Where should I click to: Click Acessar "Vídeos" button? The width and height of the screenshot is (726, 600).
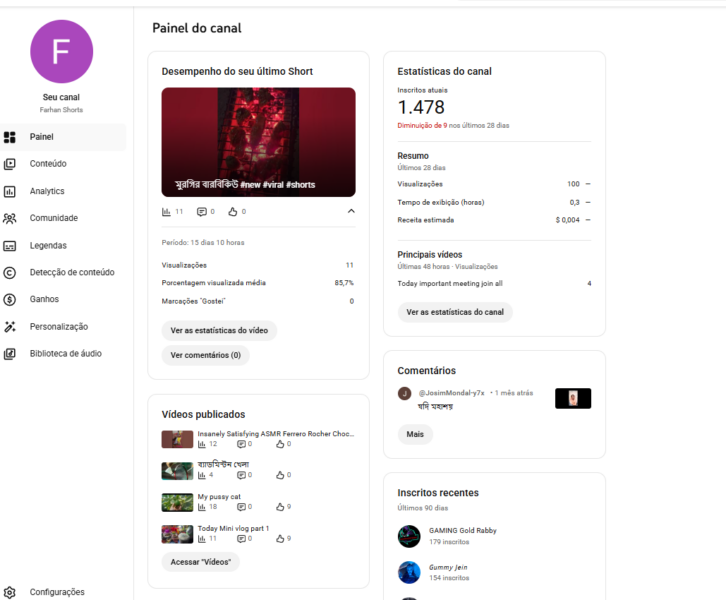pos(200,562)
